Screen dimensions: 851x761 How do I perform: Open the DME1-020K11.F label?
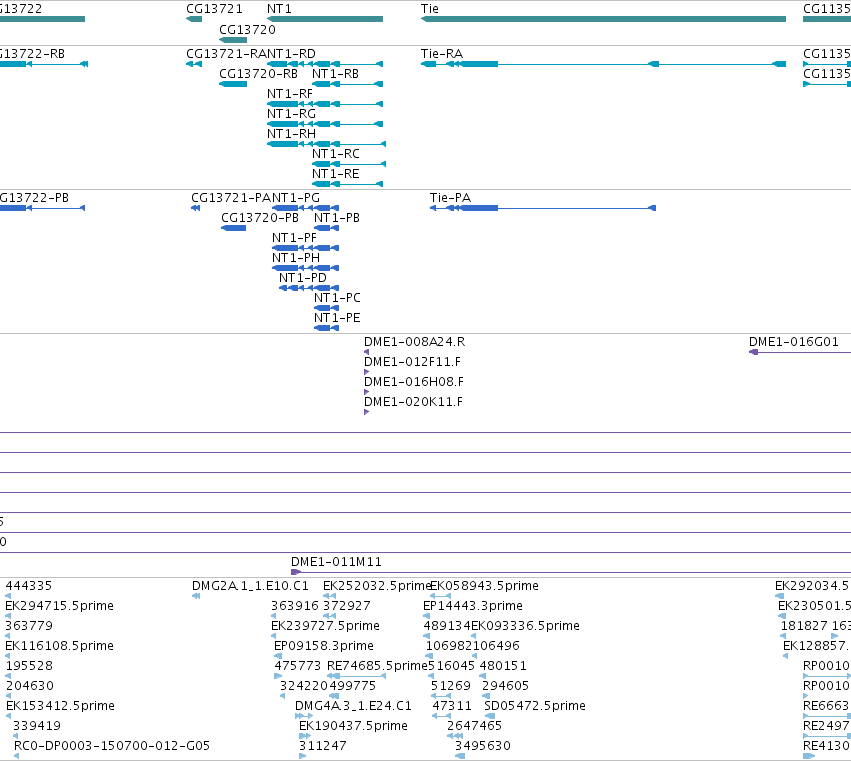tap(414, 402)
